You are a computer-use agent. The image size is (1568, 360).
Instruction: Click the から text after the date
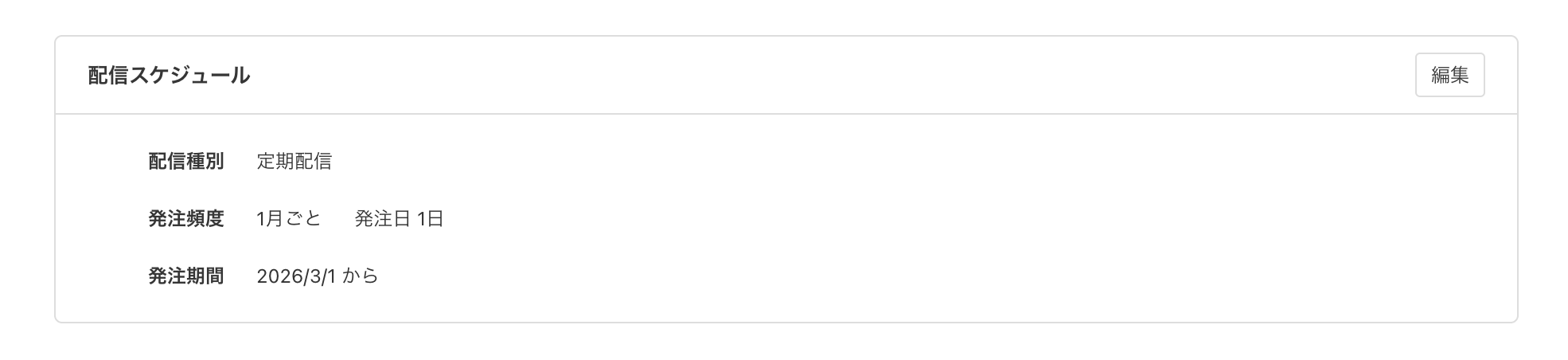click(x=361, y=276)
